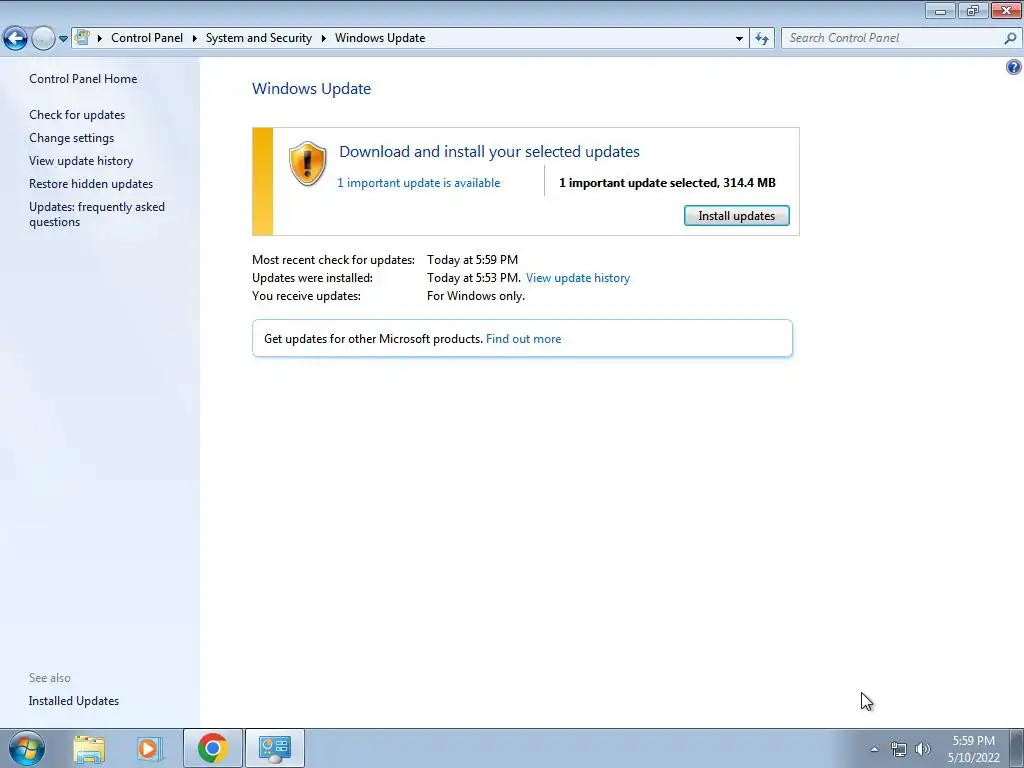Expand the root arrow before Control Panel breadcrumb
This screenshot has width=1024, height=768.
100,39
